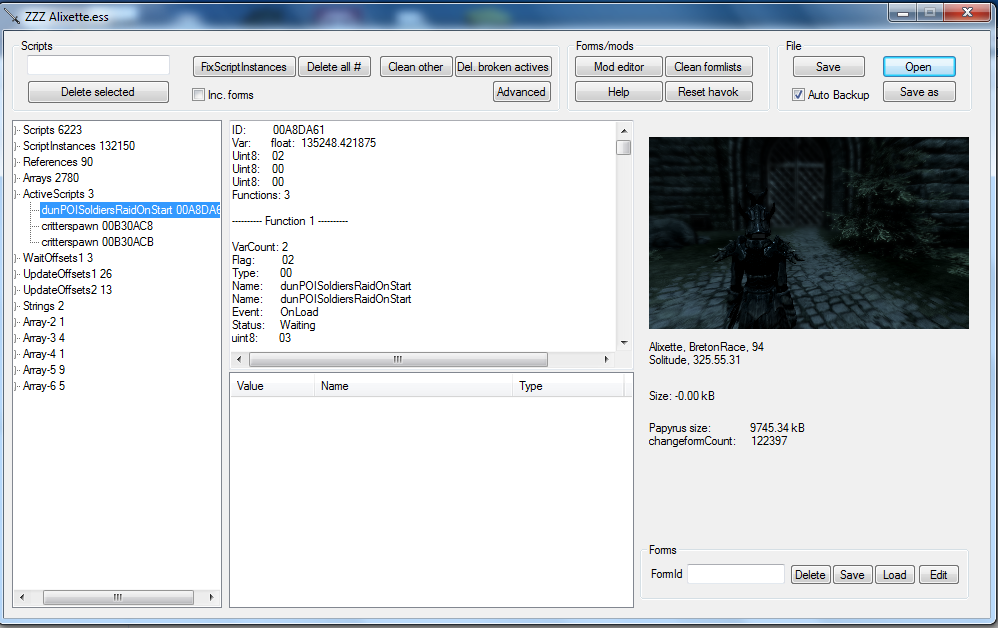Click the Save as button
This screenshot has height=628, width=998.
point(919,92)
